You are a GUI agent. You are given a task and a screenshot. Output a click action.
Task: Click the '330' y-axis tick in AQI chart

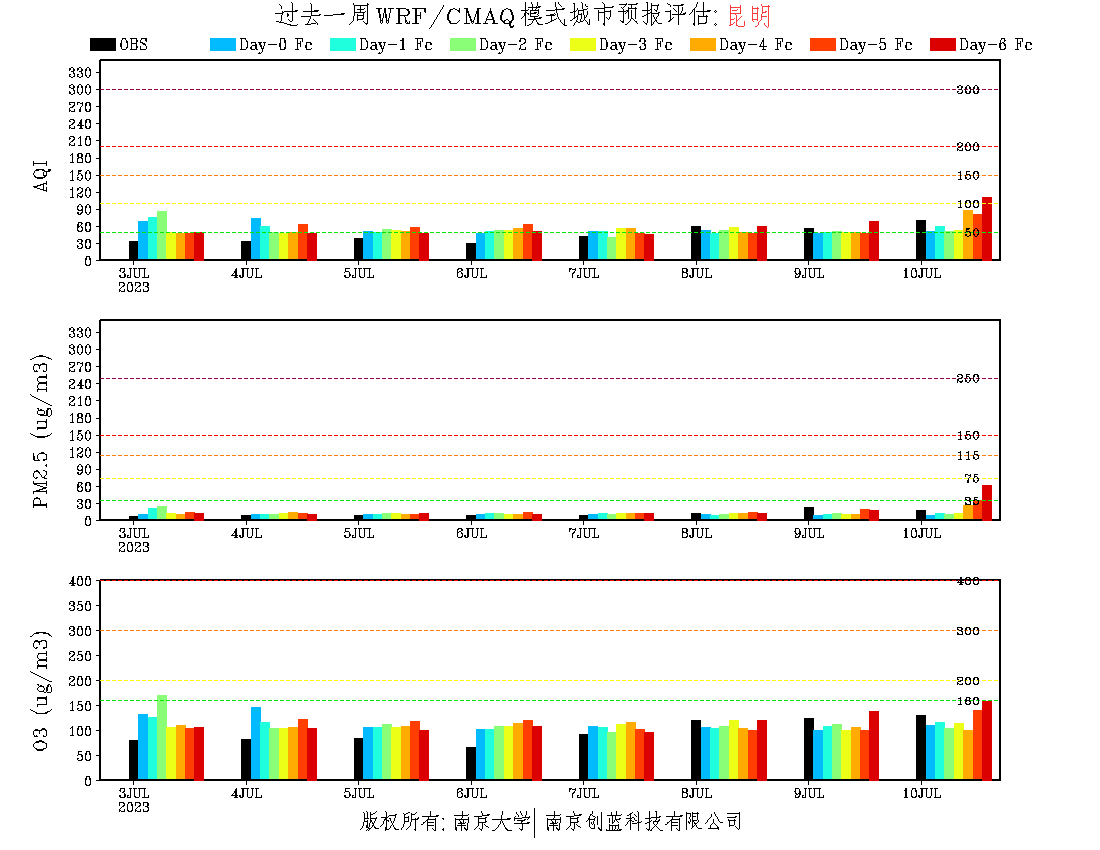point(80,72)
